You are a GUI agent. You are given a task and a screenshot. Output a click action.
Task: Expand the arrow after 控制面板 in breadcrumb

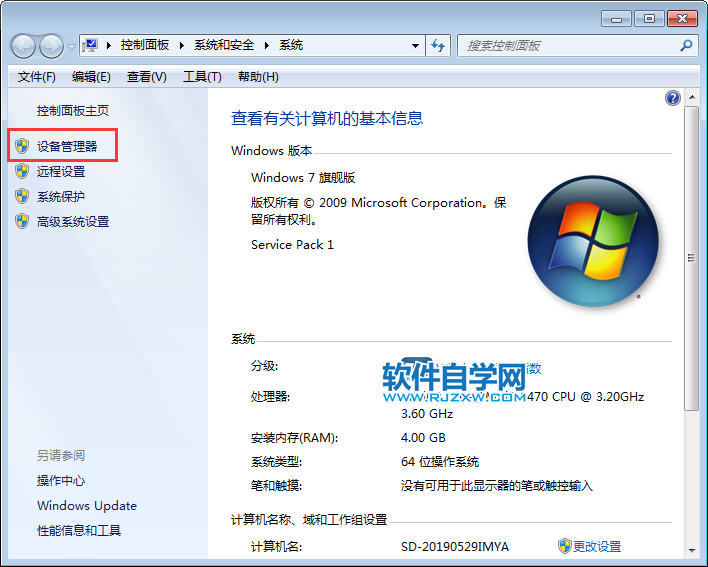[182, 45]
